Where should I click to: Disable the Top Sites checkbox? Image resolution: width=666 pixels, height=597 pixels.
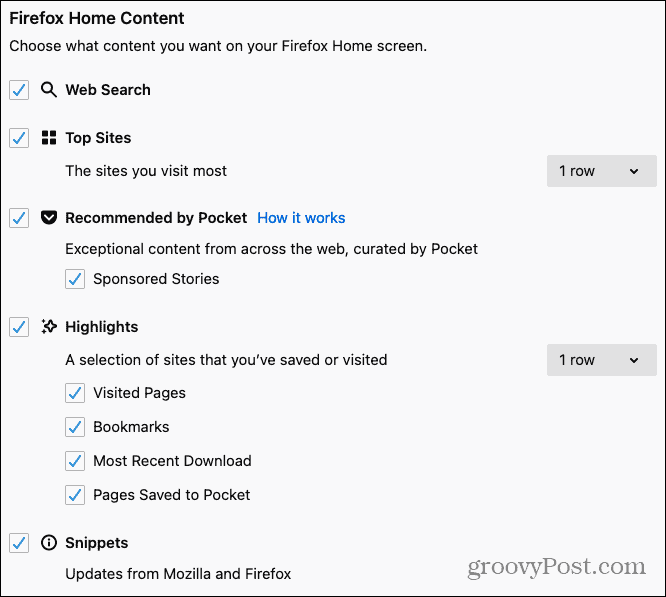tap(19, 138)
